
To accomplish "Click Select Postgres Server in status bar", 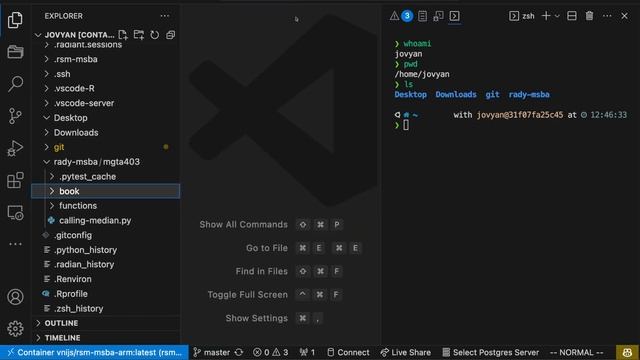I will pos(491,352).
